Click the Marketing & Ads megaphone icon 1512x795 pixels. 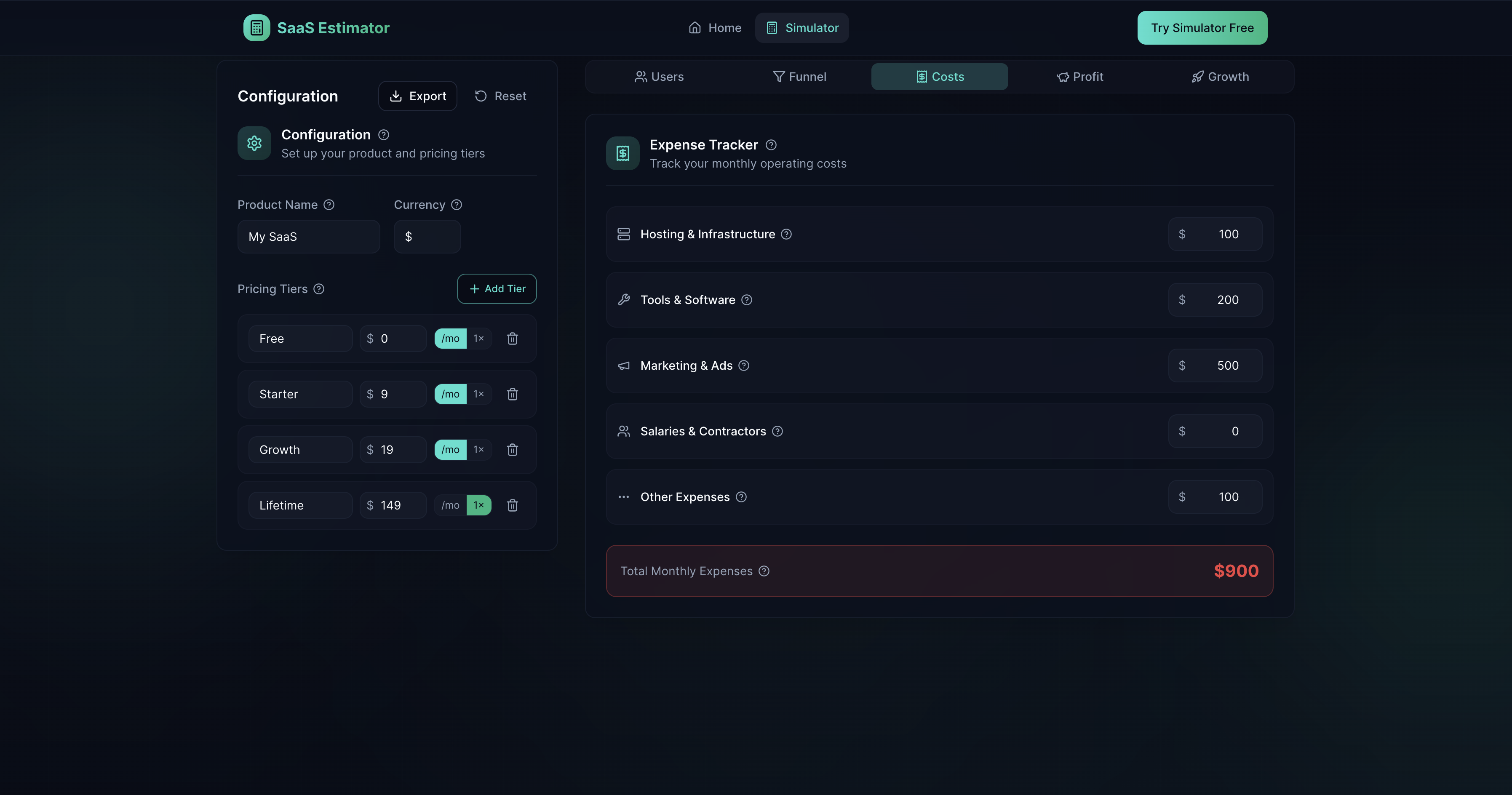point(623,365)
